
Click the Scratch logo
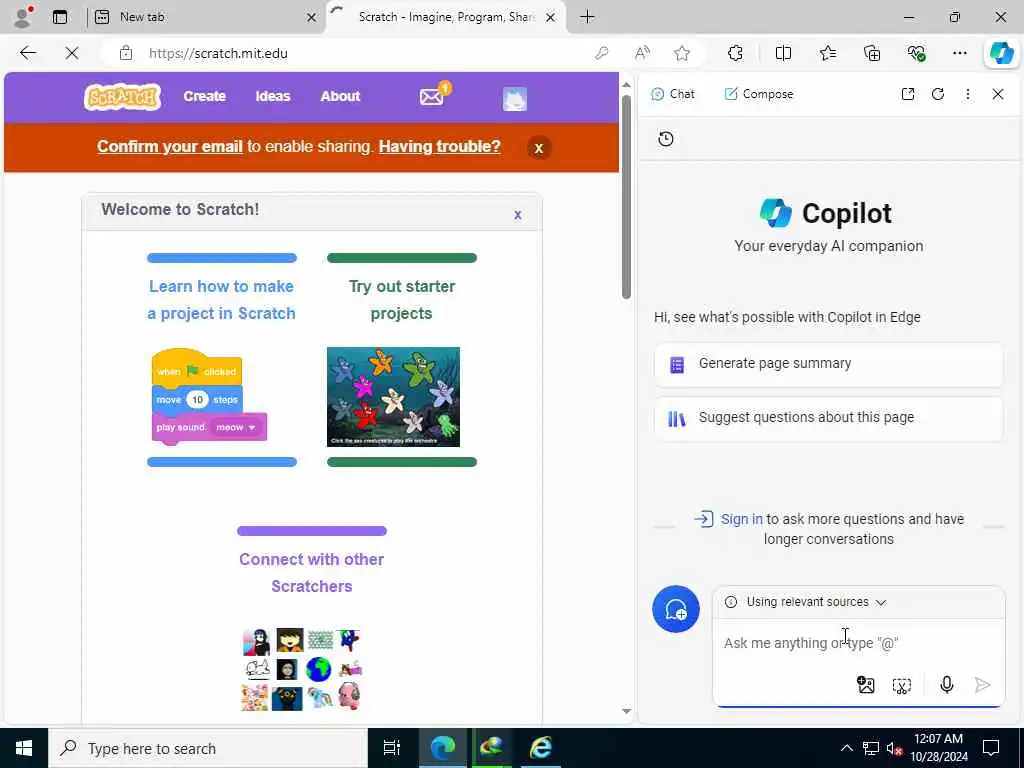click(x=122, y=97)
